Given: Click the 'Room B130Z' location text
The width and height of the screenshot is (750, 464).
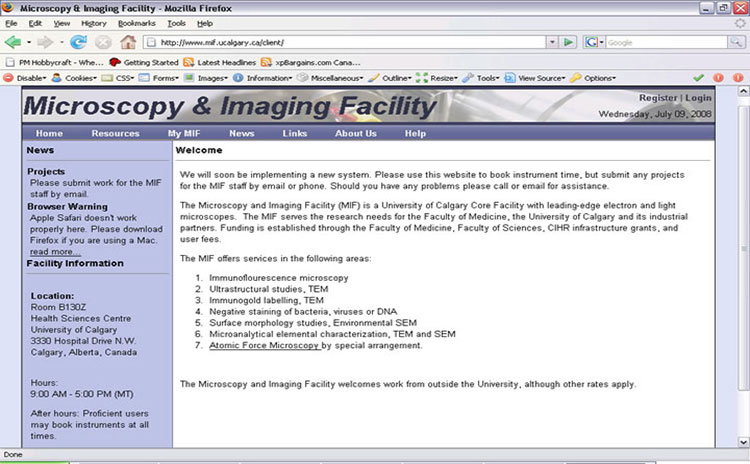Looking at the screenshot, I should point(58,307).
